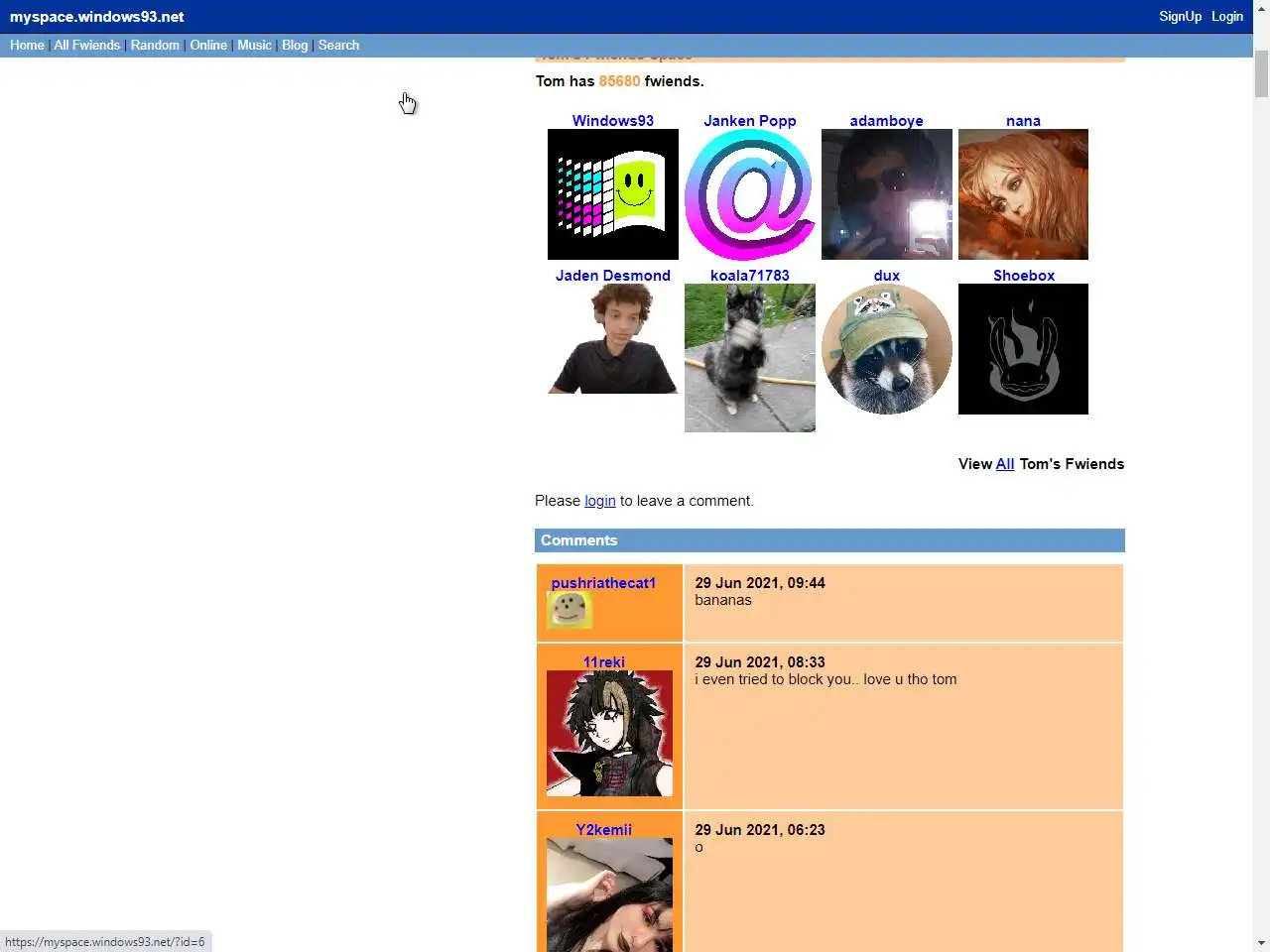Show Online users
The image size is (1270, 952).
pos(208,46)
